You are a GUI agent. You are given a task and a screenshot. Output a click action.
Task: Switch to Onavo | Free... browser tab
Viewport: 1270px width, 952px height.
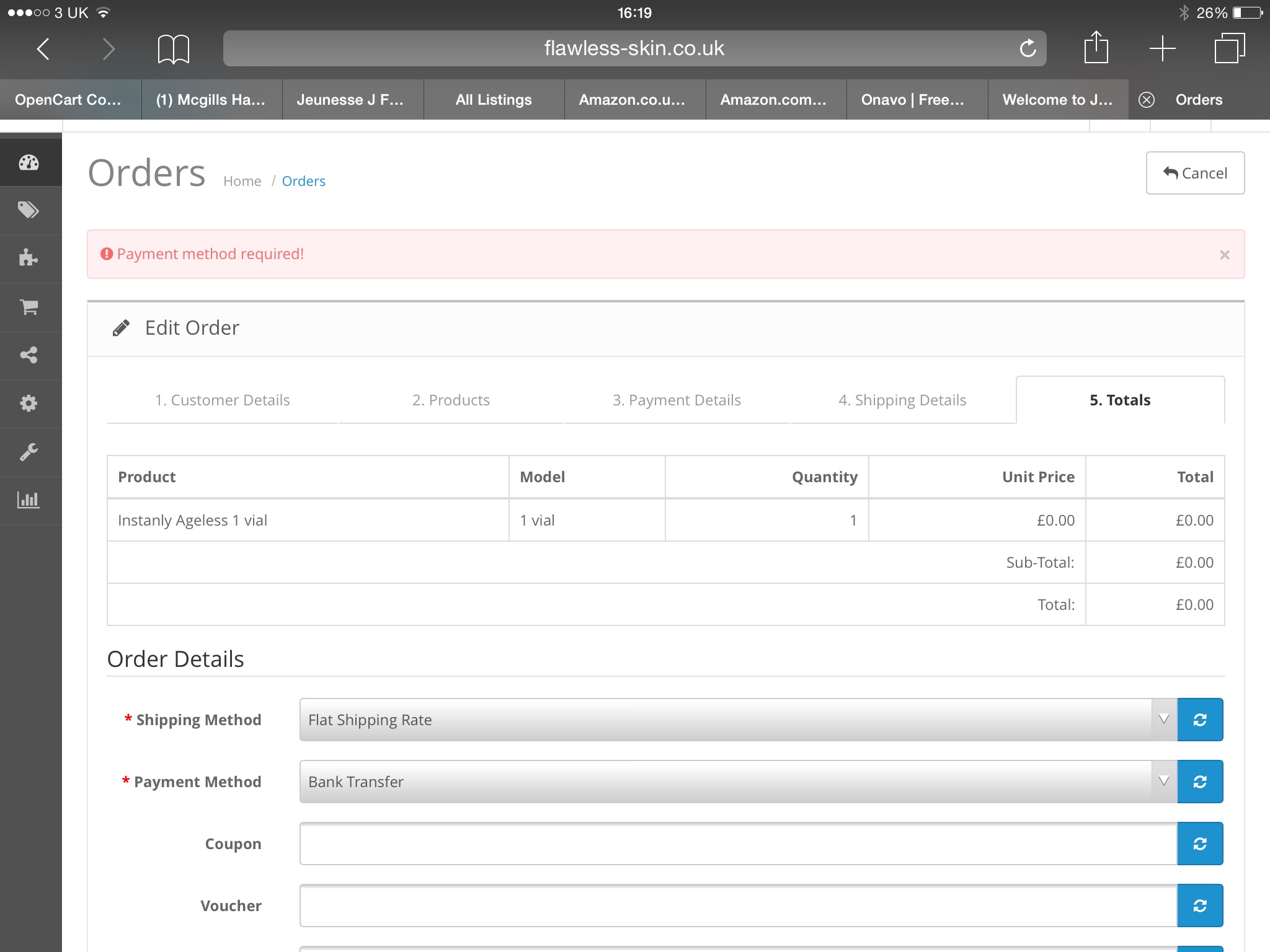(917, 100)
